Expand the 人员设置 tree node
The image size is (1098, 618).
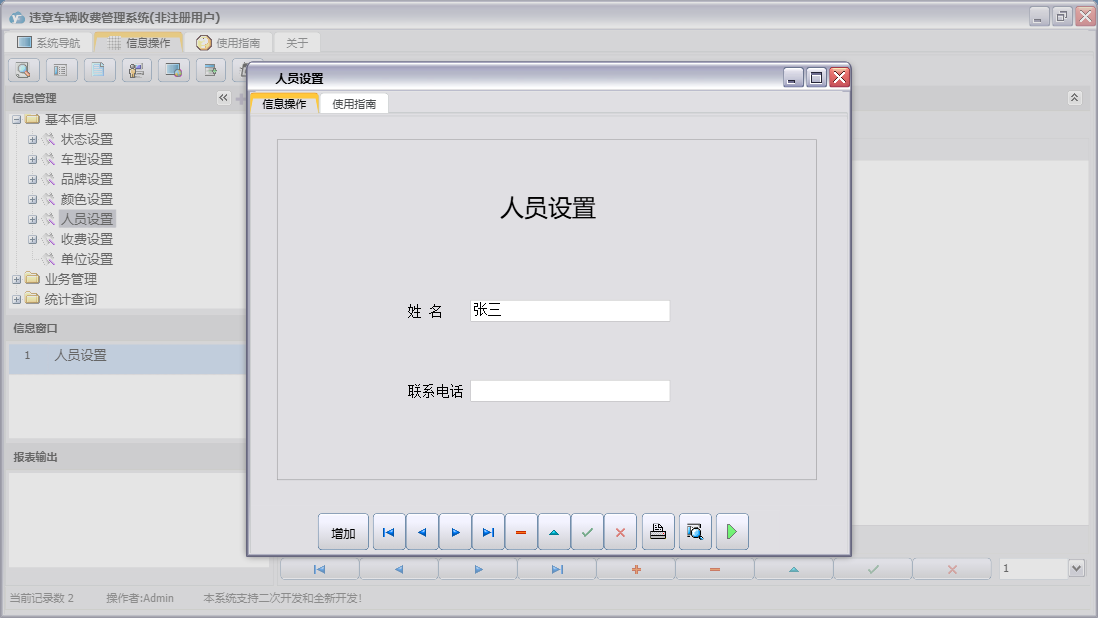tap(33, 218)
